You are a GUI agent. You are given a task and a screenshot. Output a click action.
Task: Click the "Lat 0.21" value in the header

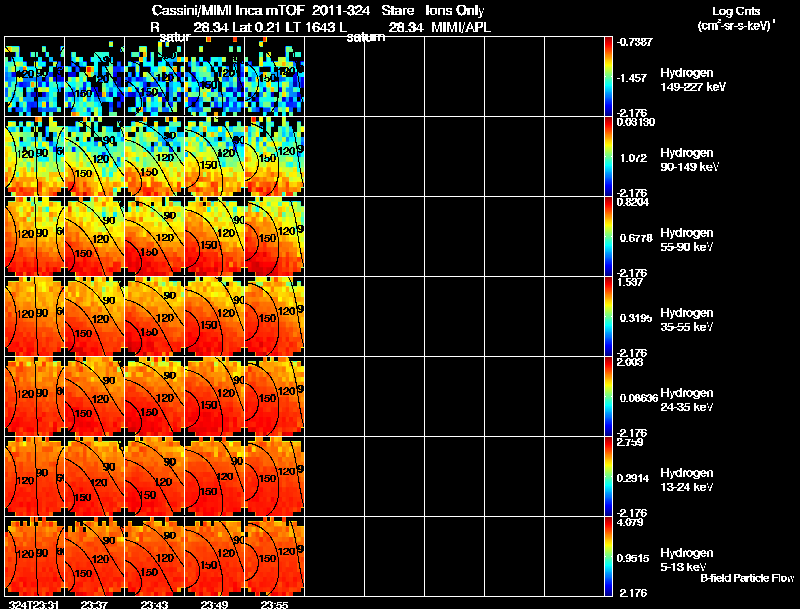coord(256,27)
